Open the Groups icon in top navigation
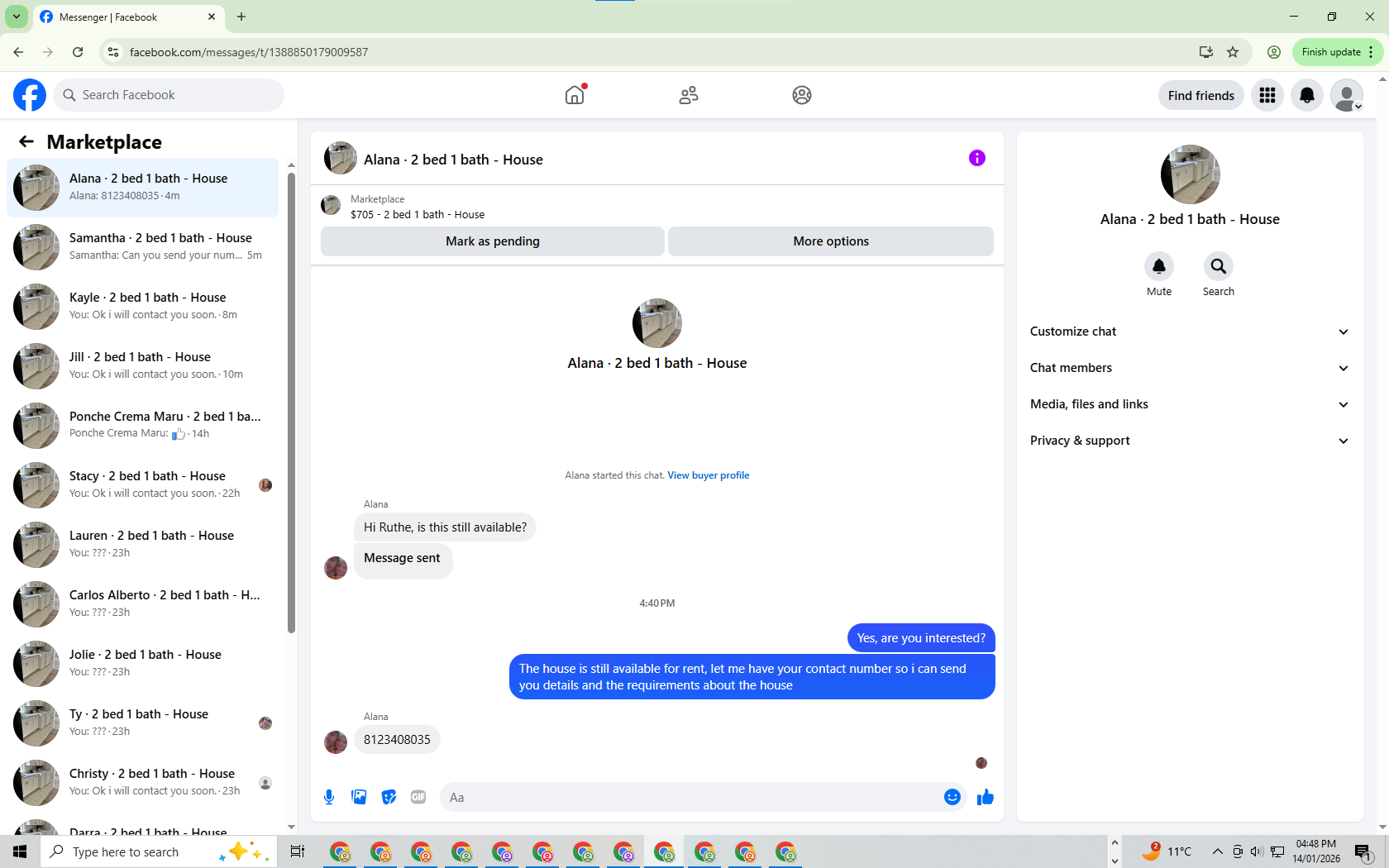Viewport: 1389px width, 868px height. tap(802, 95)
